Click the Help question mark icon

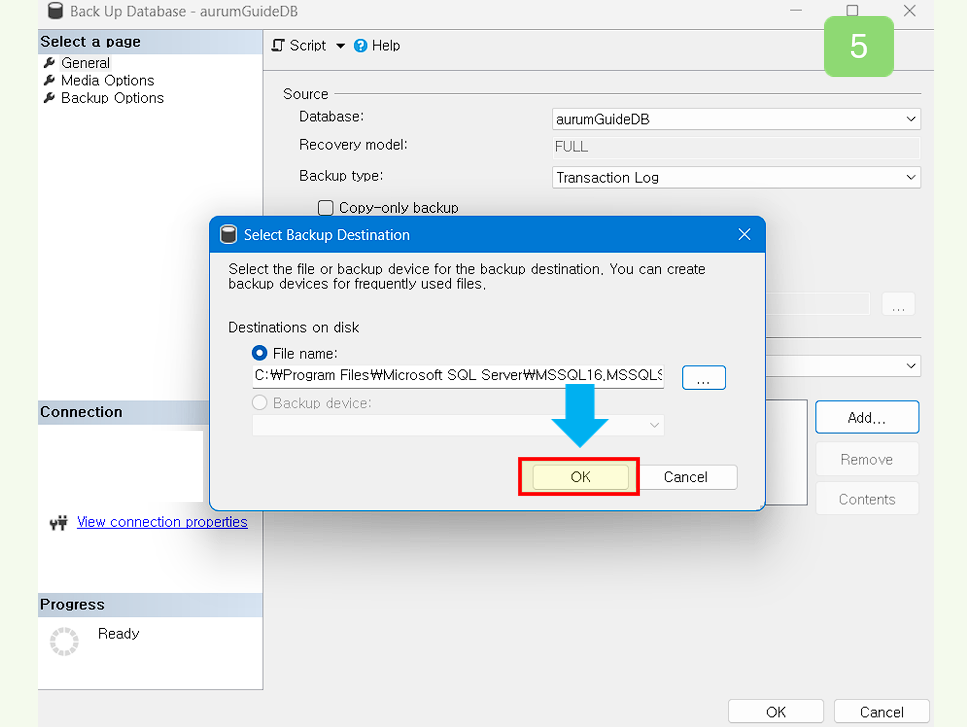click(x=360, y=46)
